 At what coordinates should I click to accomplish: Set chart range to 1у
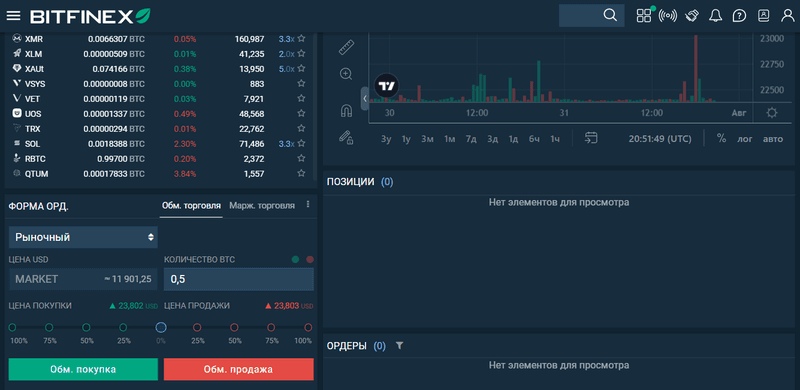[x=406, y=139]
